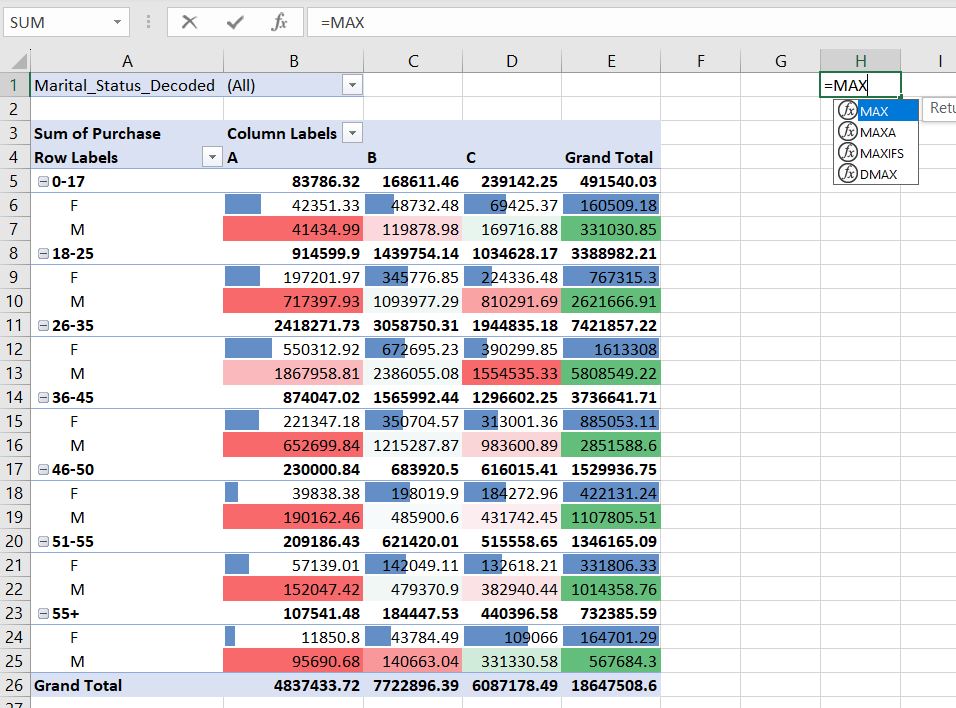This screenshot has height=708, width=956.
Task: Open the Marital_Status_Decoded filter dropdown
Action: pyautogui.click(x=351, y=85)
